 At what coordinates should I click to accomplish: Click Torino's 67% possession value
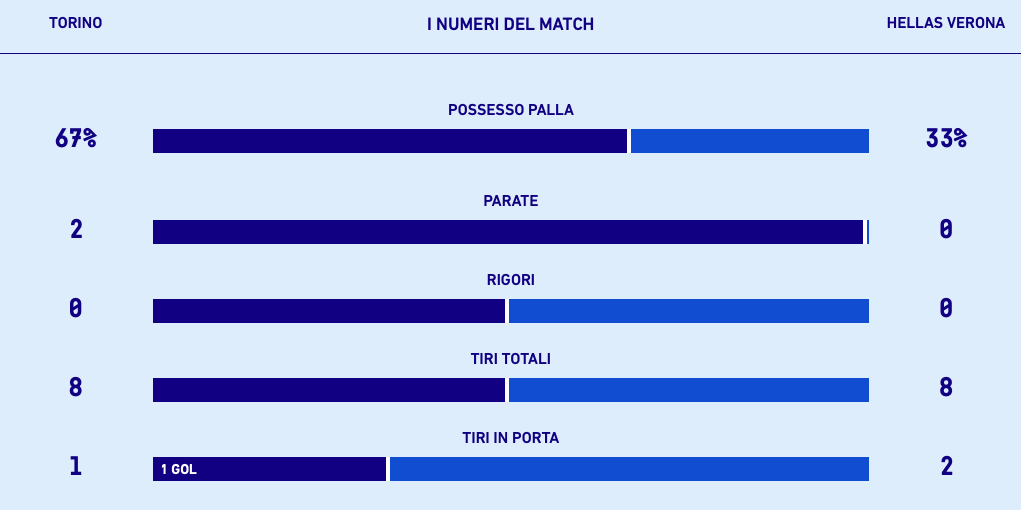pyautogui.click(x=76, y=140)
